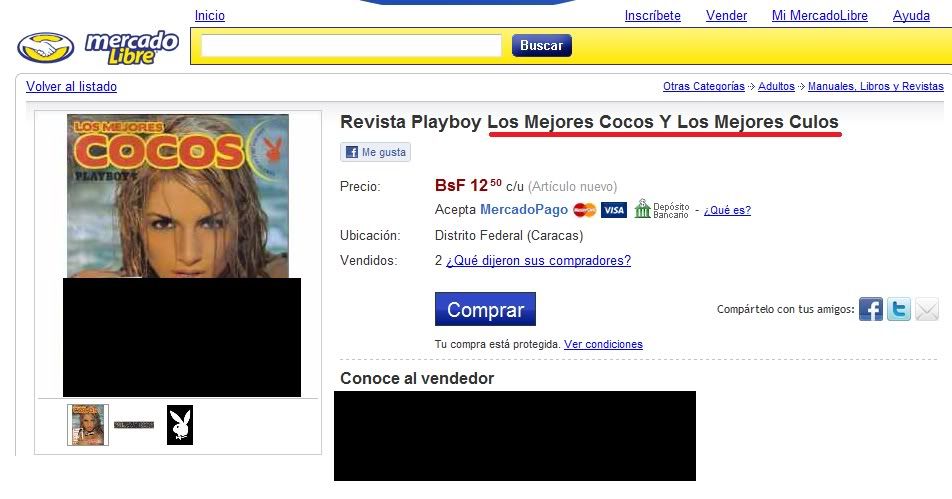This screenshot has height=499, width=952.
Task: Click the ¿Qué es? link
Action: point(727,210)
